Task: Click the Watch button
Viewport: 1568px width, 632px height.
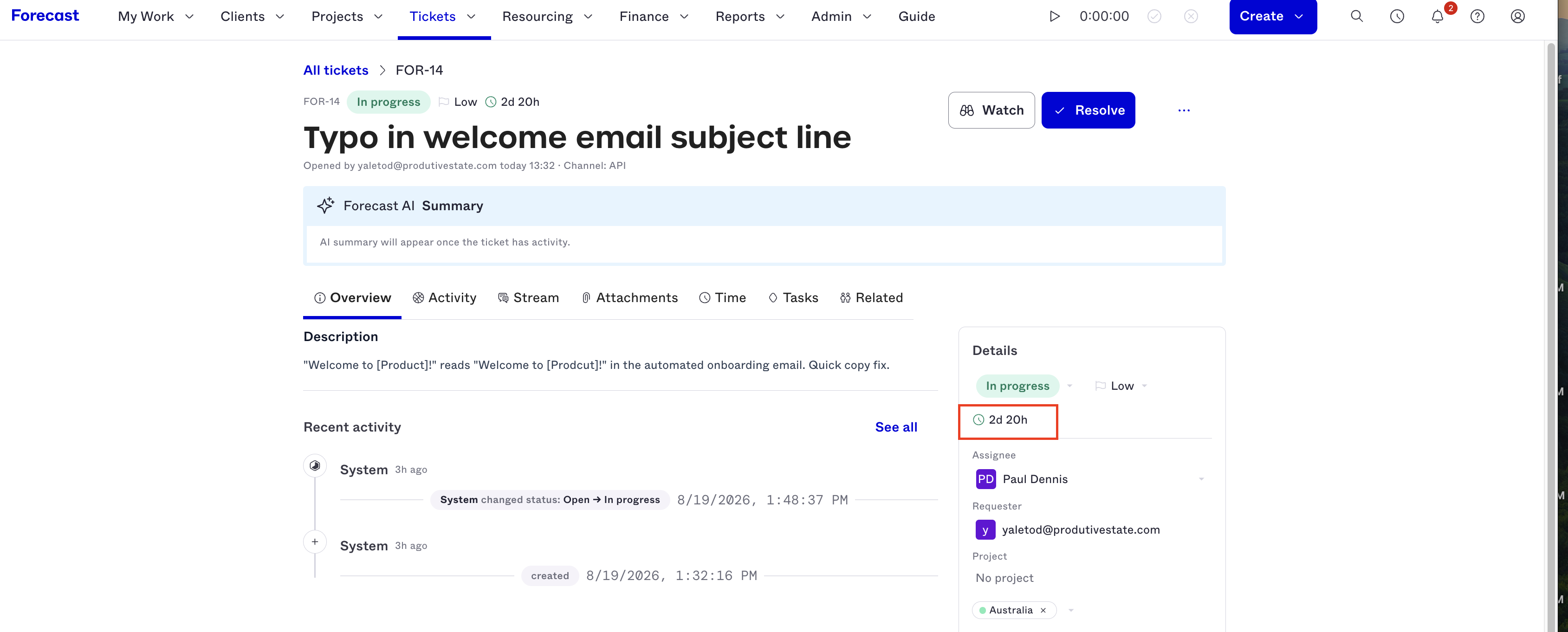Action: click(x=991, y=110)
